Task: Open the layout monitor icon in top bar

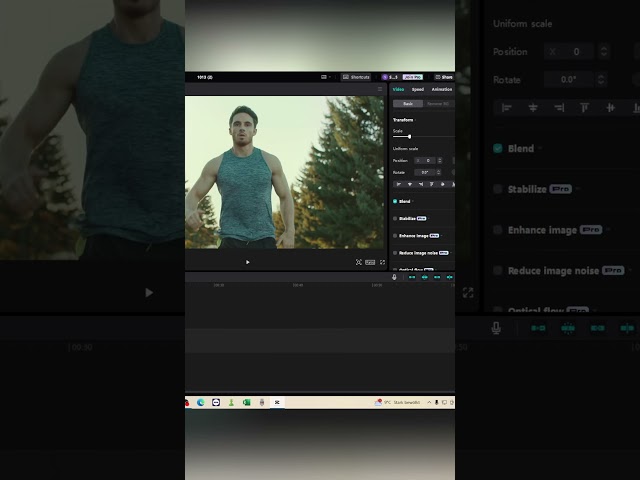Action: pos(324,77)
